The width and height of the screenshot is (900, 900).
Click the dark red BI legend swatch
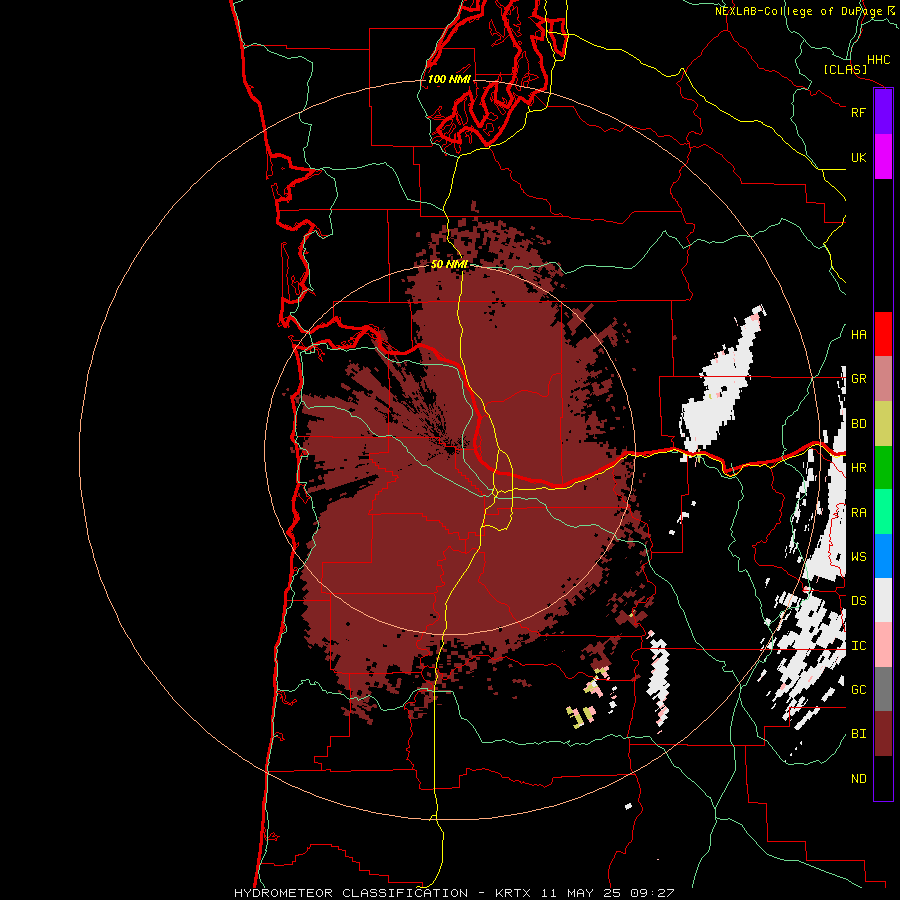[x=883, y=734]
